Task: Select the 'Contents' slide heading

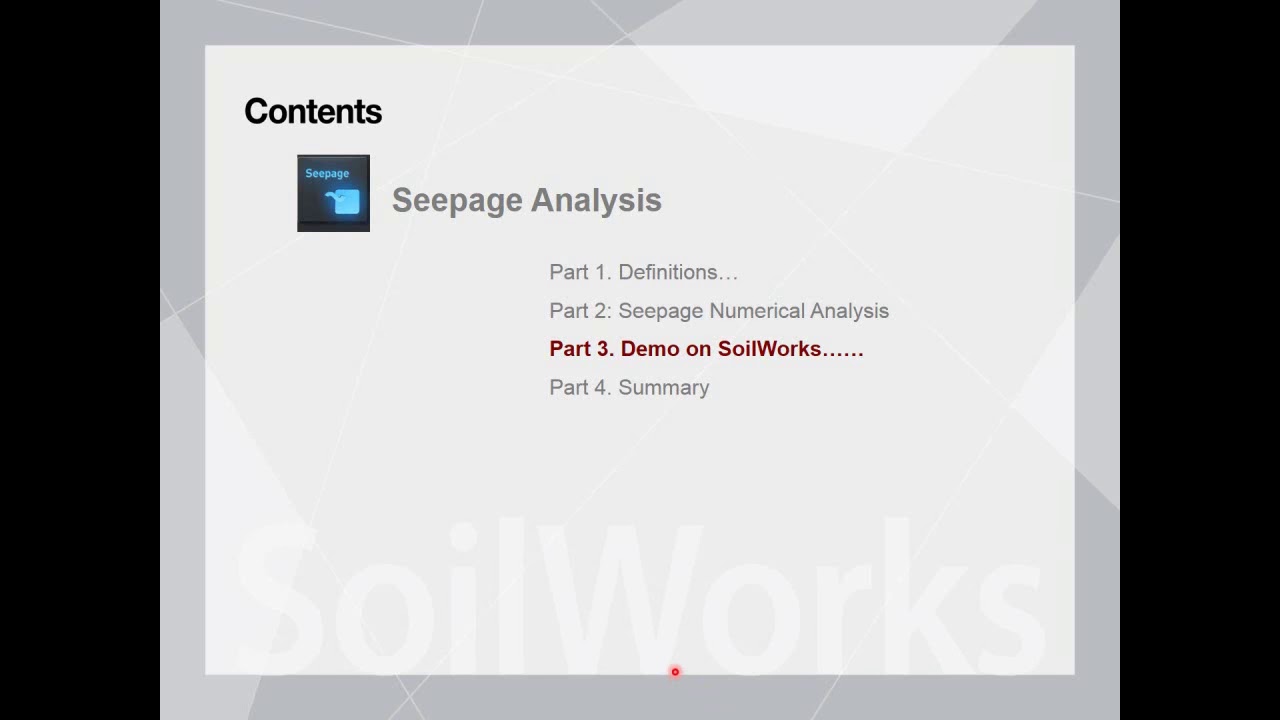Action: [313, 111]
